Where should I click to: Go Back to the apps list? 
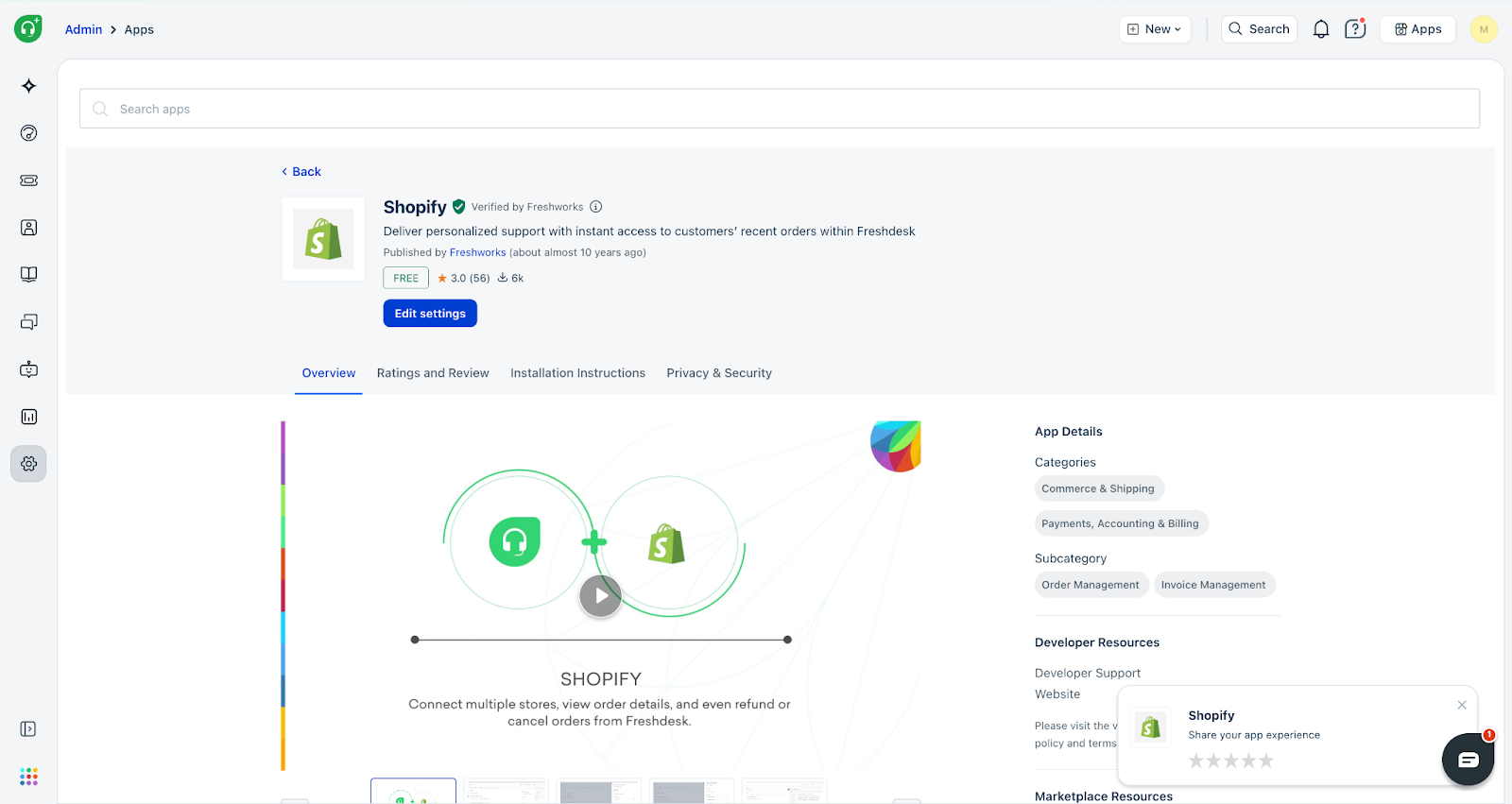pyautogui.click(x=301, y=172)
